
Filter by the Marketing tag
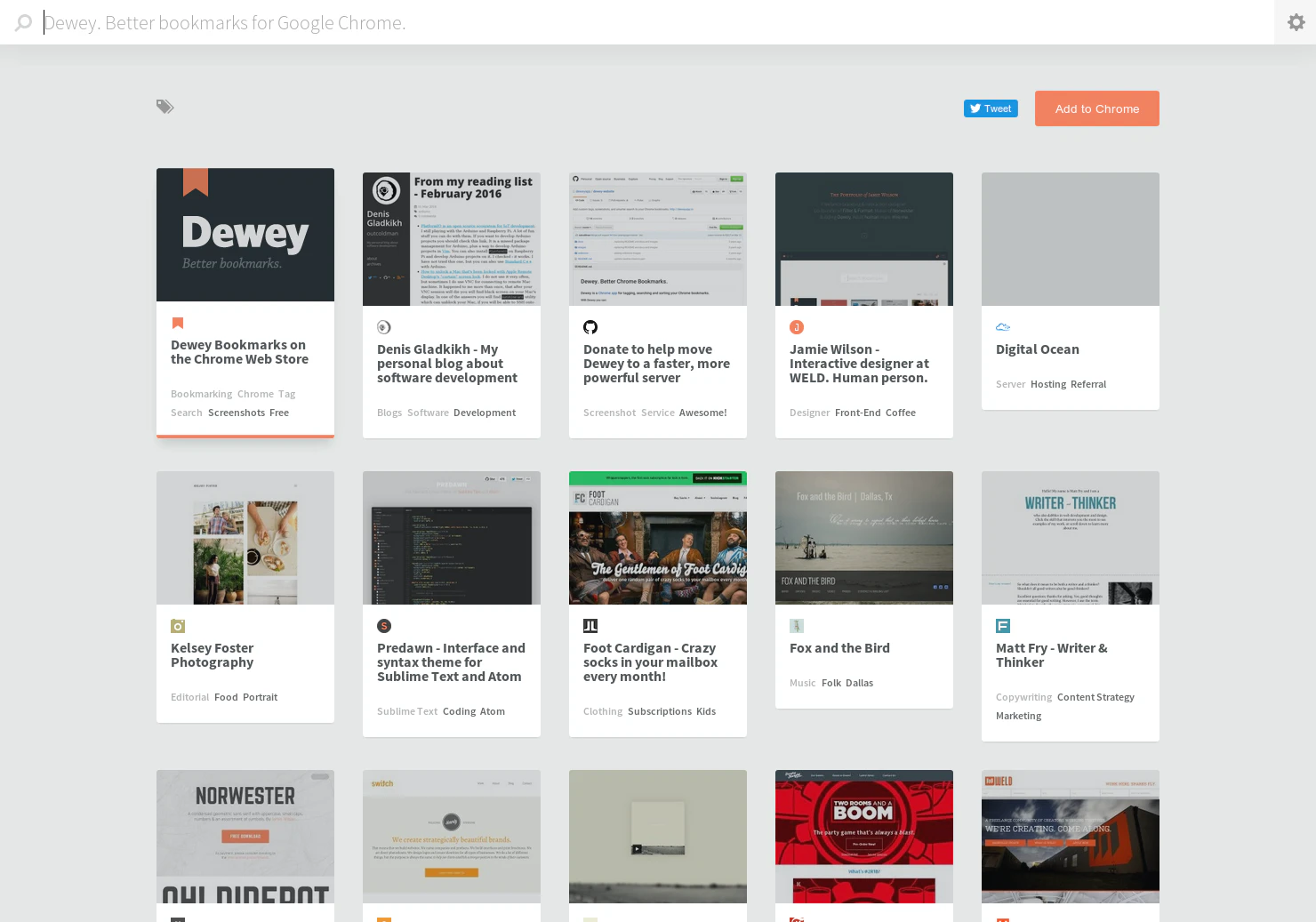point(1019,716)
